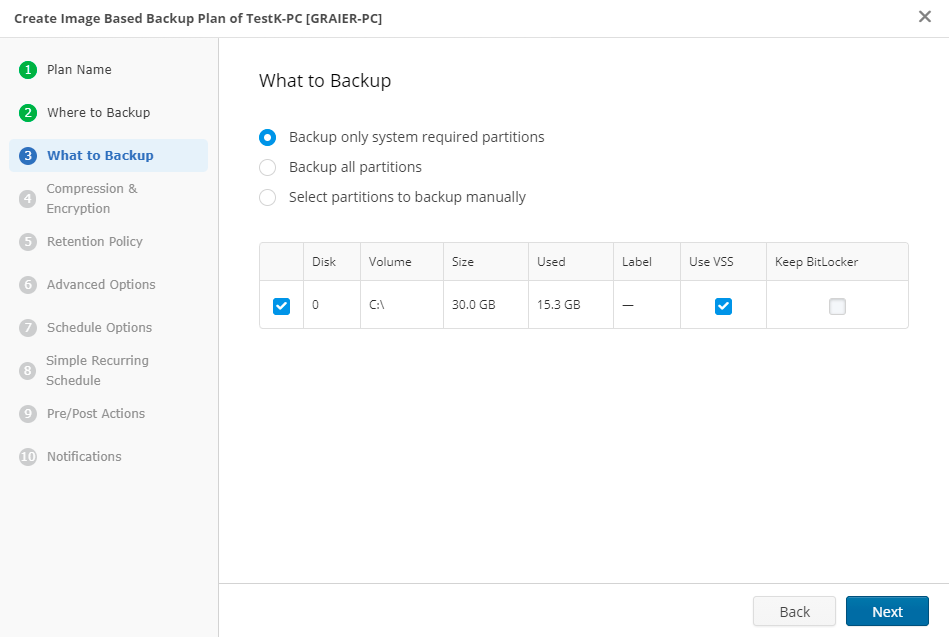This screenshot has height=637, width=949.
Task: Click the step 1 Plan Name circle icon
Action: (x=27, y=70)
